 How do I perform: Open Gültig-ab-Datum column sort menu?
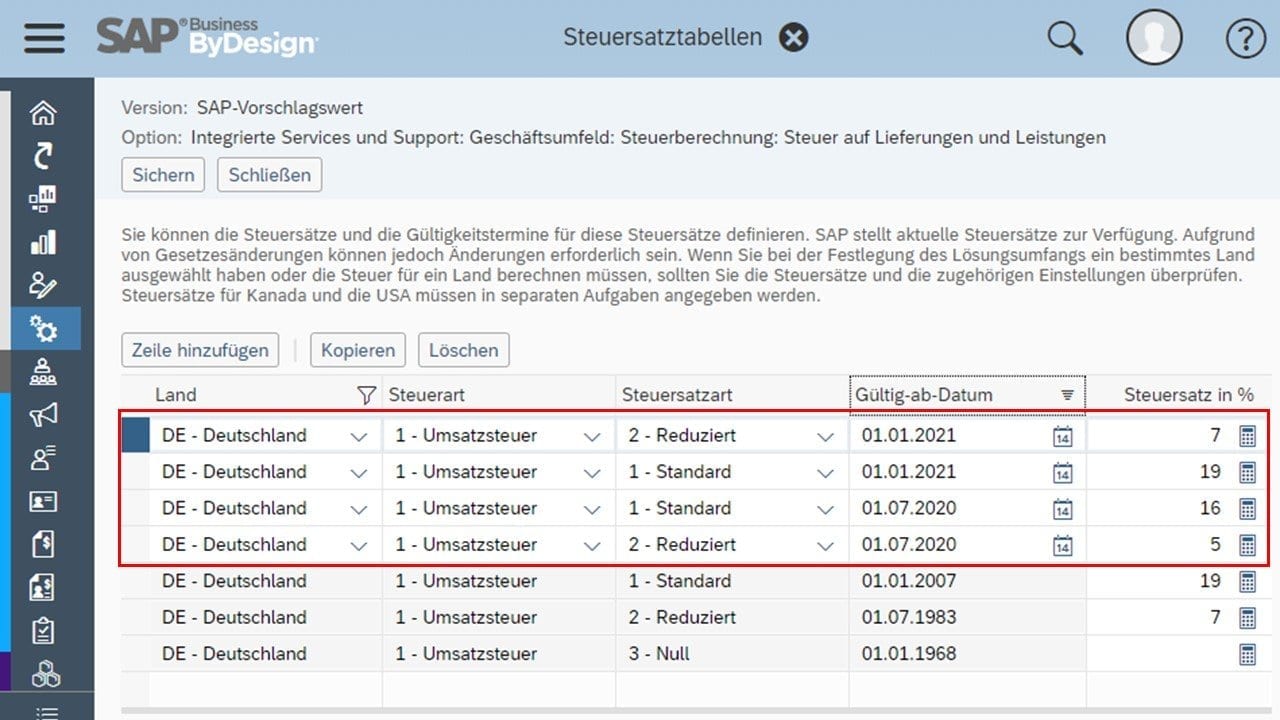pyautogui.click(x=1067, y=395)
